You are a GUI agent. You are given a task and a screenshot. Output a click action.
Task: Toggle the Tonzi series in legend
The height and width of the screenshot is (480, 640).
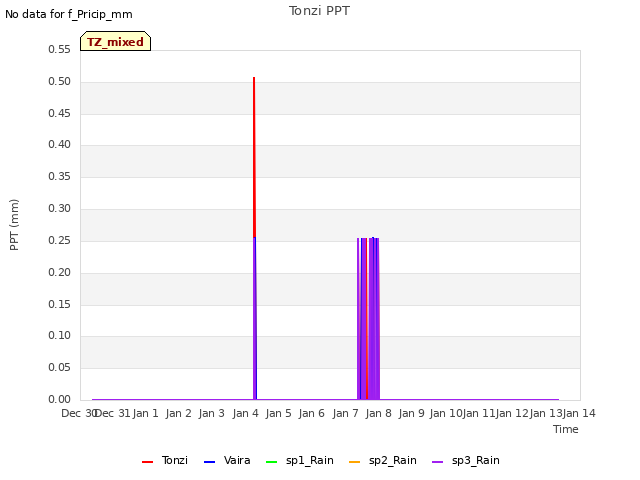165,460
